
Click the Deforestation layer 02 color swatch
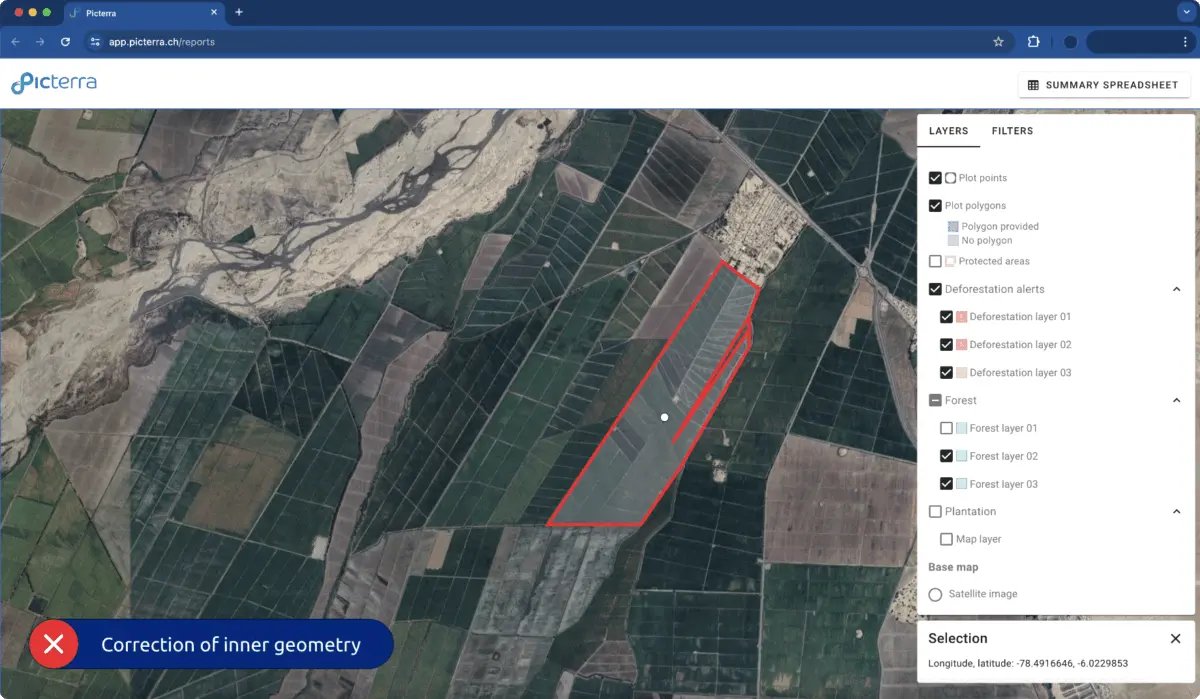coord(961,345)
